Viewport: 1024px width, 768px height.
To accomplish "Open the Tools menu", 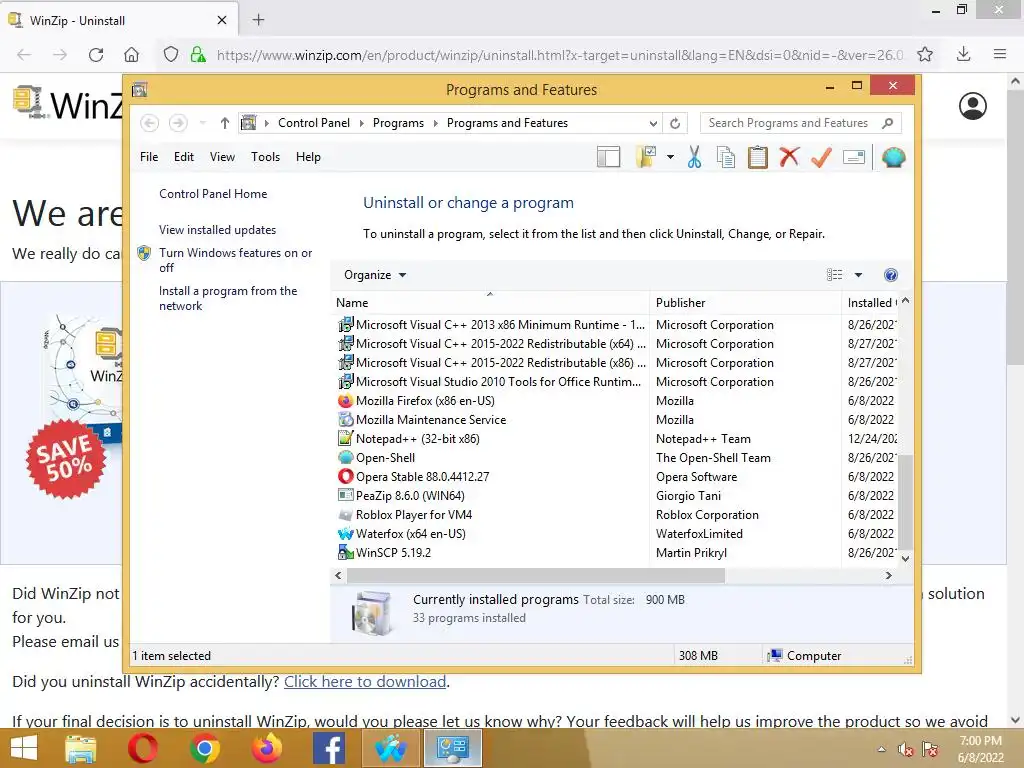I will pos(265,157).
